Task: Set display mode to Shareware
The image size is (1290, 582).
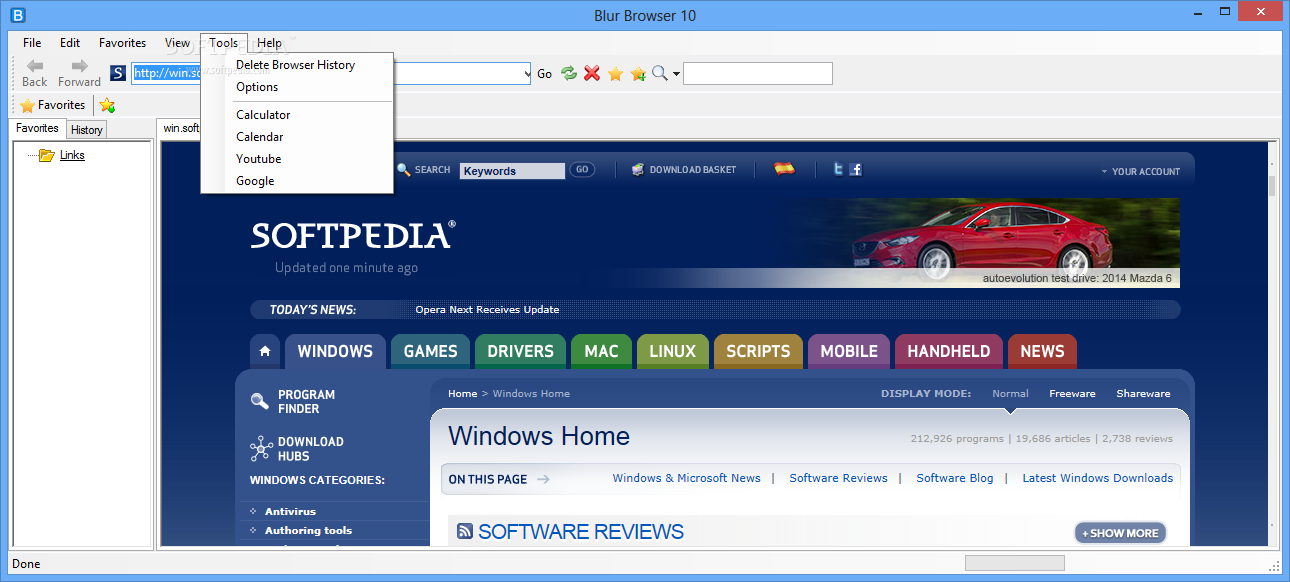Action: [1143, 394]
